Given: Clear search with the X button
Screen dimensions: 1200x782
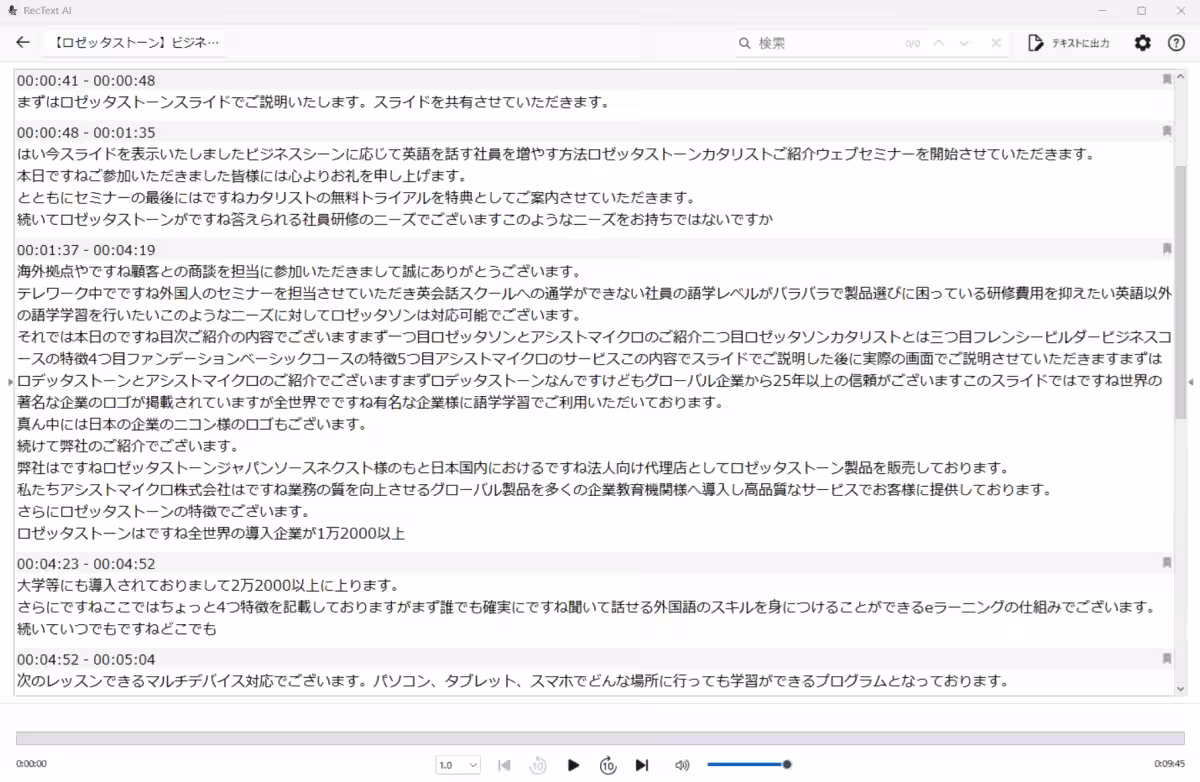Looking at the screenshot, I should point(995,43).
